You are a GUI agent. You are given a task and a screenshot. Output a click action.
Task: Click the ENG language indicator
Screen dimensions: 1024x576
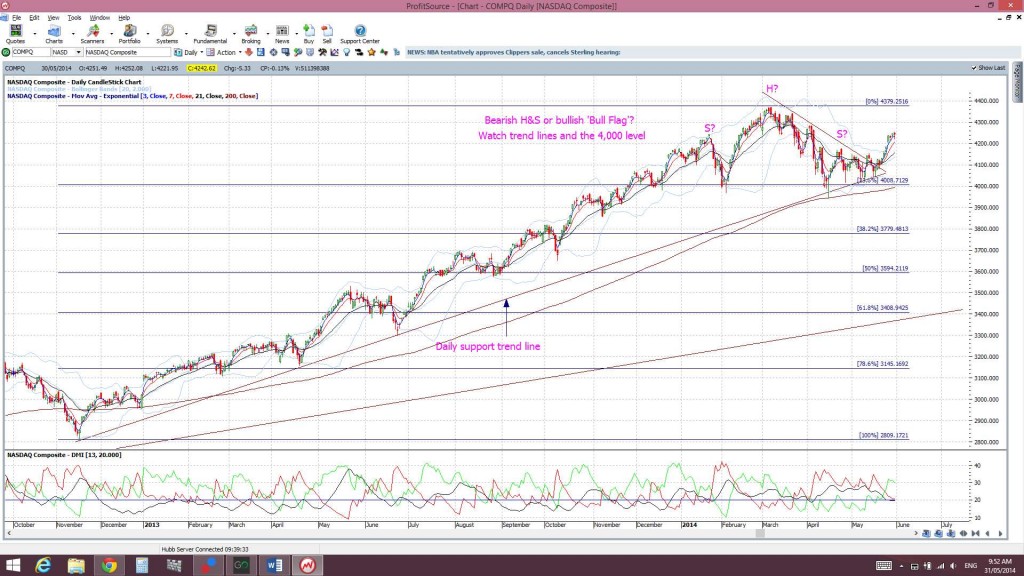(970, 566)
